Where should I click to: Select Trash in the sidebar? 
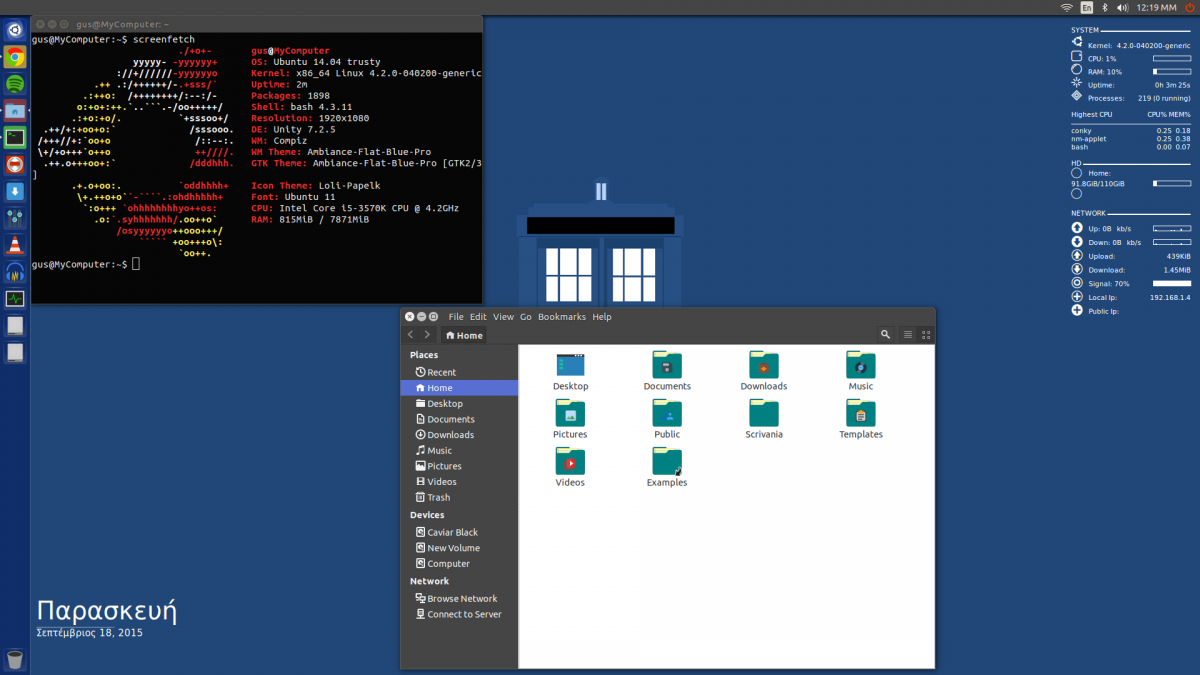click(x=459, y=497)
